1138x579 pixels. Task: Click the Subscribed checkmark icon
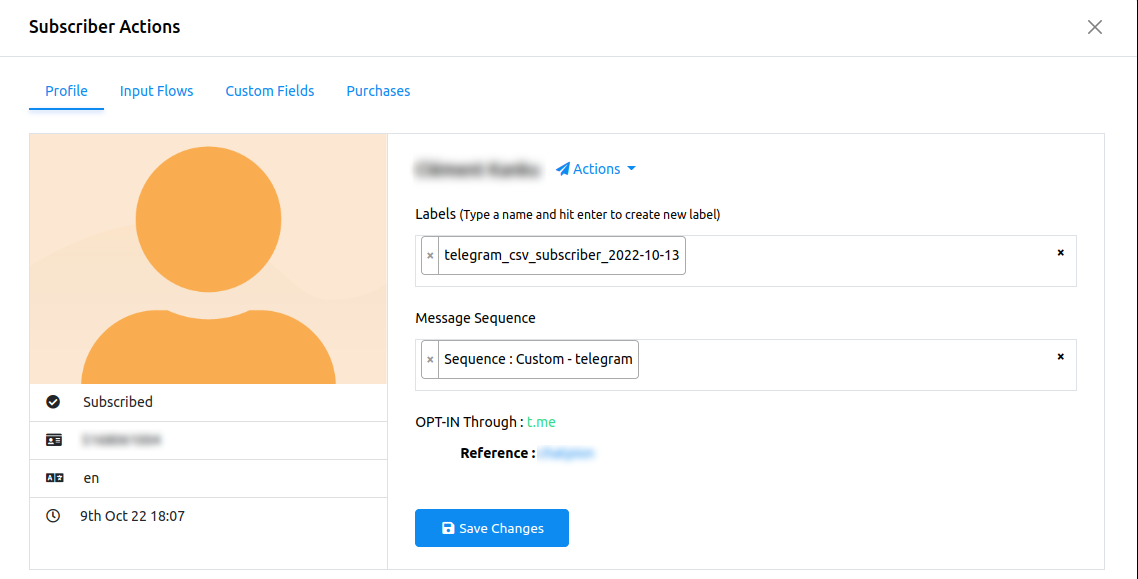point(54,402)
